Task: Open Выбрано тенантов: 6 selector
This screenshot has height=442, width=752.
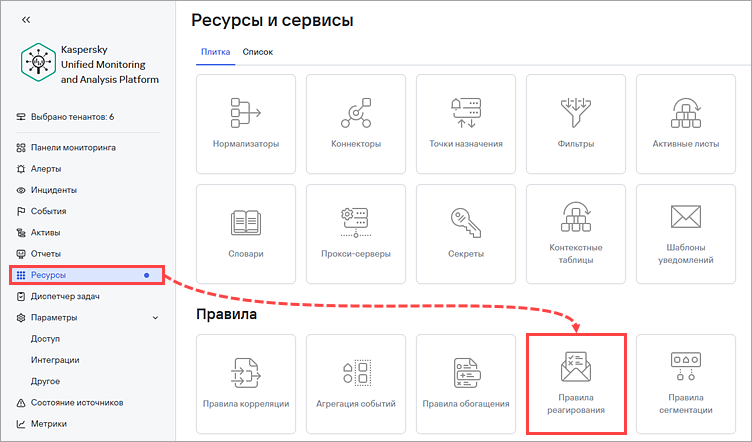Action: pos(72,116)
